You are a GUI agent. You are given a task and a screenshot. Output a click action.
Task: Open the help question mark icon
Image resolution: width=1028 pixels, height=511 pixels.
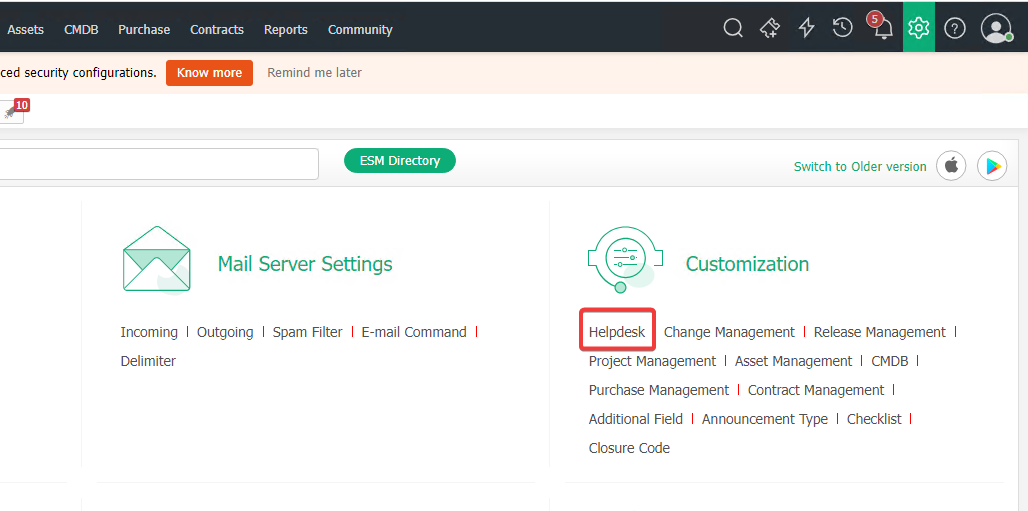pos(955,28)
